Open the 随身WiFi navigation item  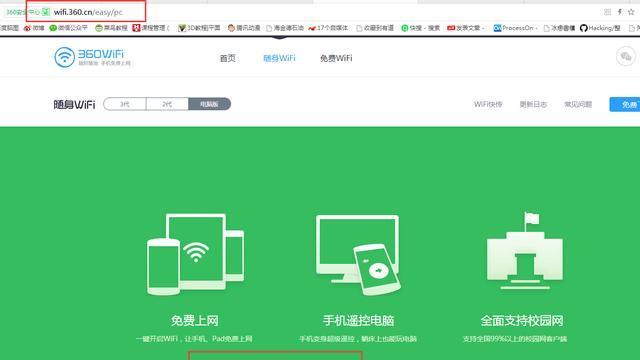click(x=279, y=58)
